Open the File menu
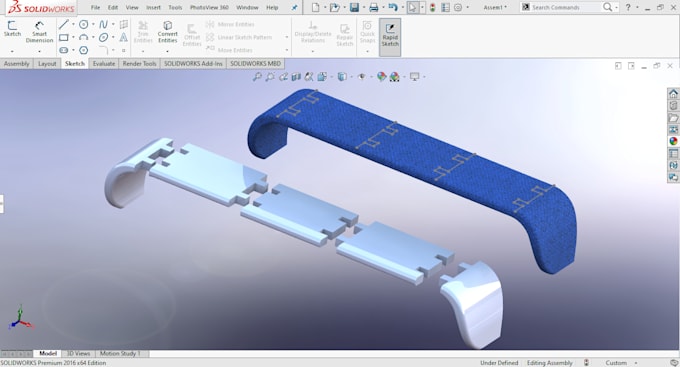This screenshot has height=367, width=680. click(95, 7)
